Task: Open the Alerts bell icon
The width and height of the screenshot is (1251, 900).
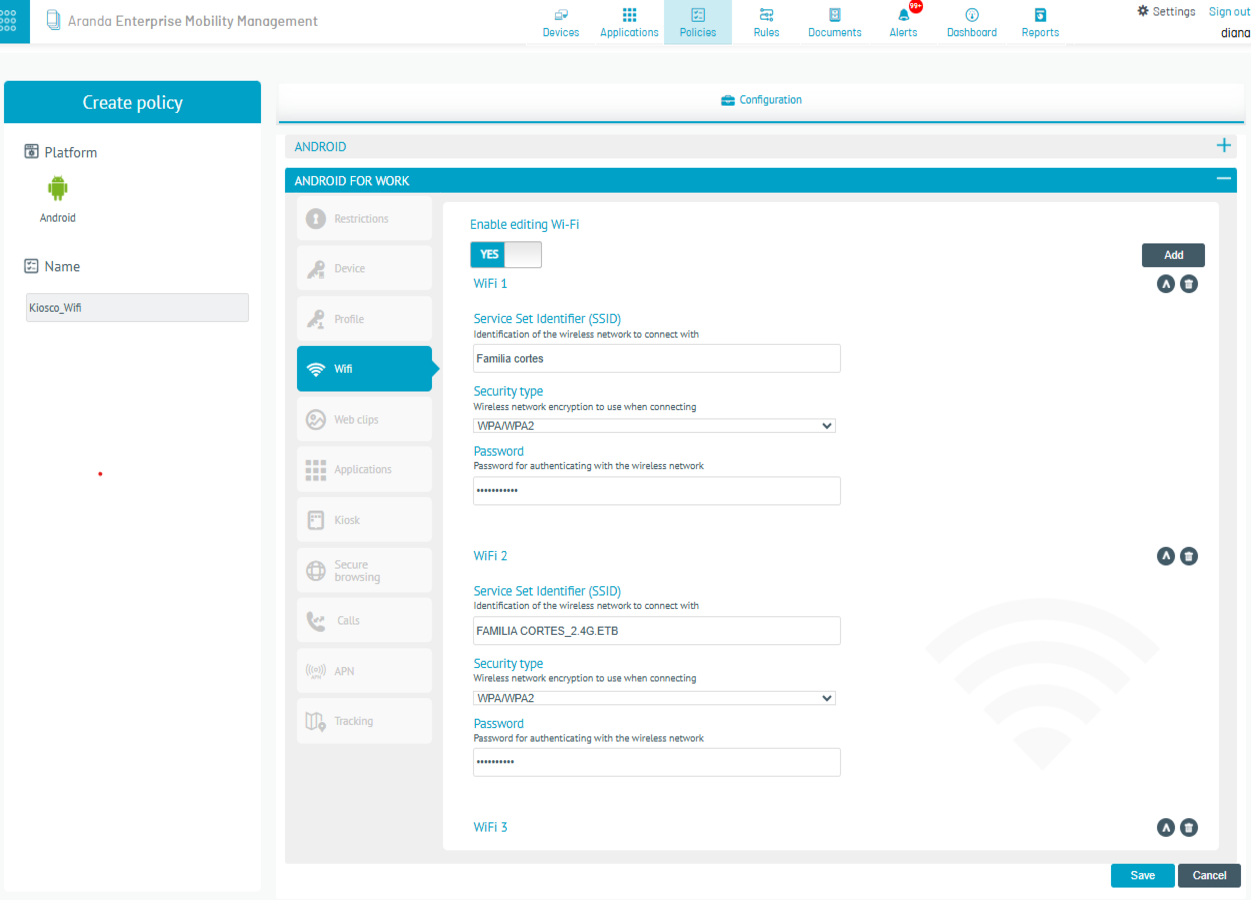Action: pos(904,15)
